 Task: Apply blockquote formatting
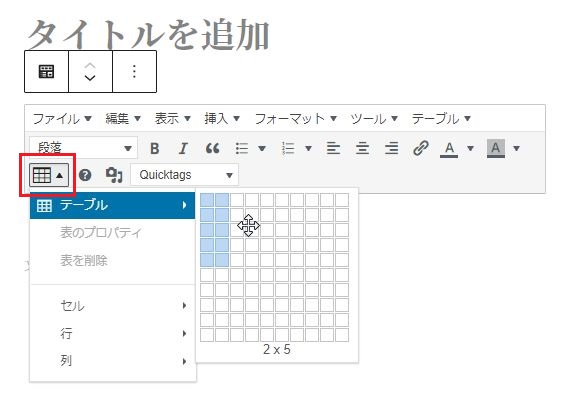[212, 149]
